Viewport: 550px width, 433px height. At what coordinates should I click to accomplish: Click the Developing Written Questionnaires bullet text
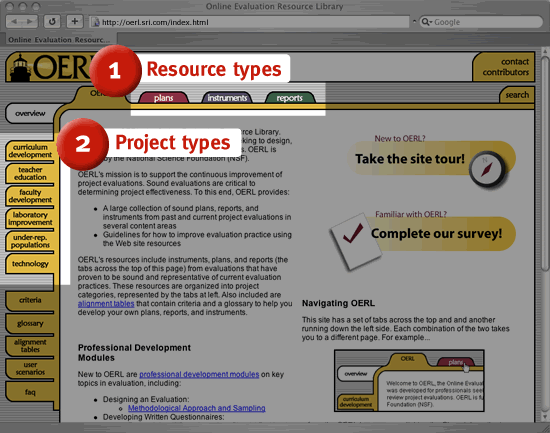point(163,417)
